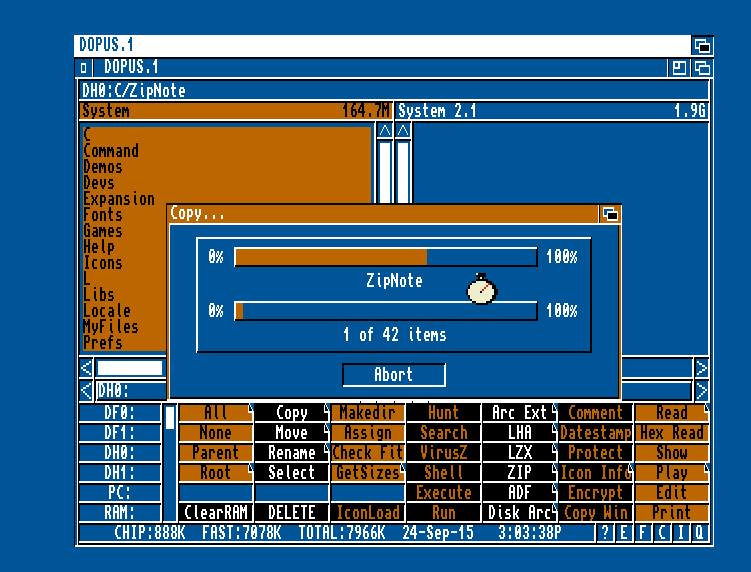This screenshot has height=572, width=751.
Task: Click left panel horizontal scroll left arrow
Action: pos(86,368)
